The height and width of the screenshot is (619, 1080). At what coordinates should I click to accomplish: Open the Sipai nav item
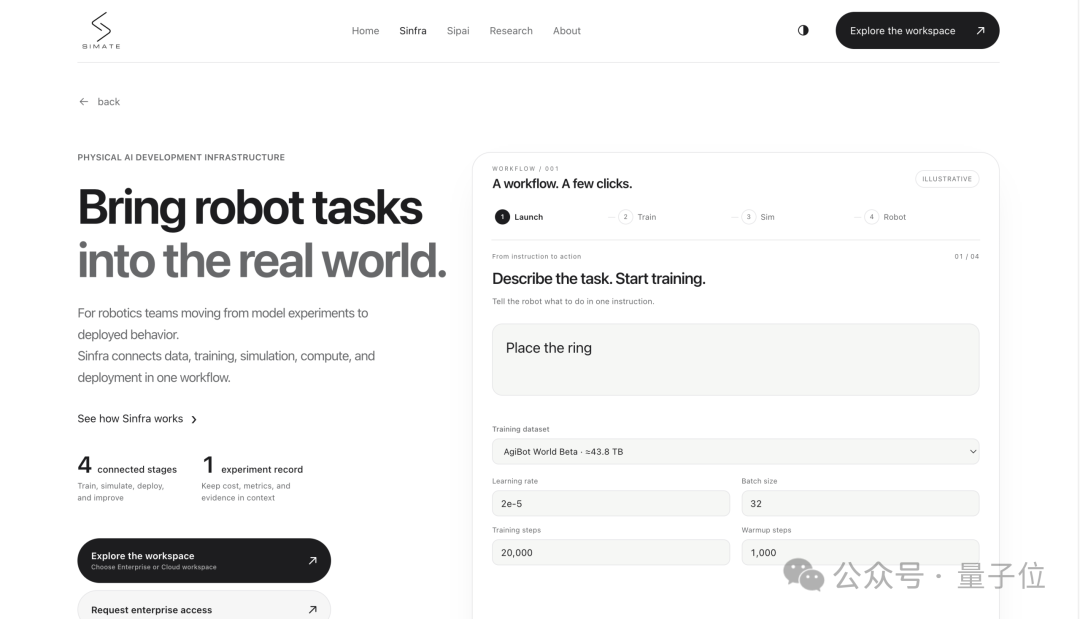point(458,31)
